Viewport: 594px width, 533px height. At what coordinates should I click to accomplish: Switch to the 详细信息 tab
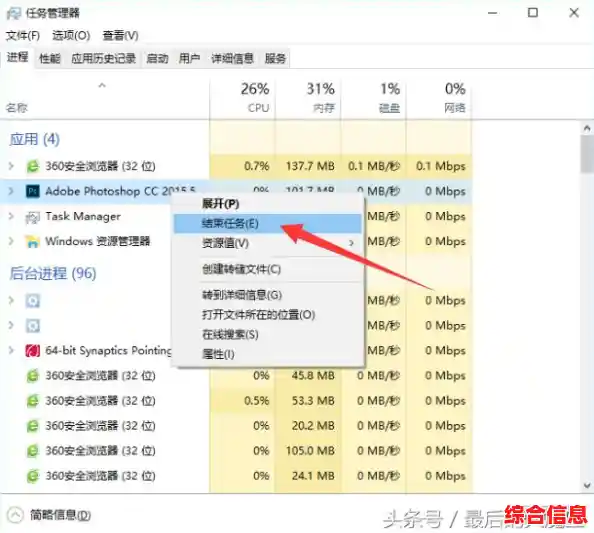pyautogui.click(x=232, y=58)
